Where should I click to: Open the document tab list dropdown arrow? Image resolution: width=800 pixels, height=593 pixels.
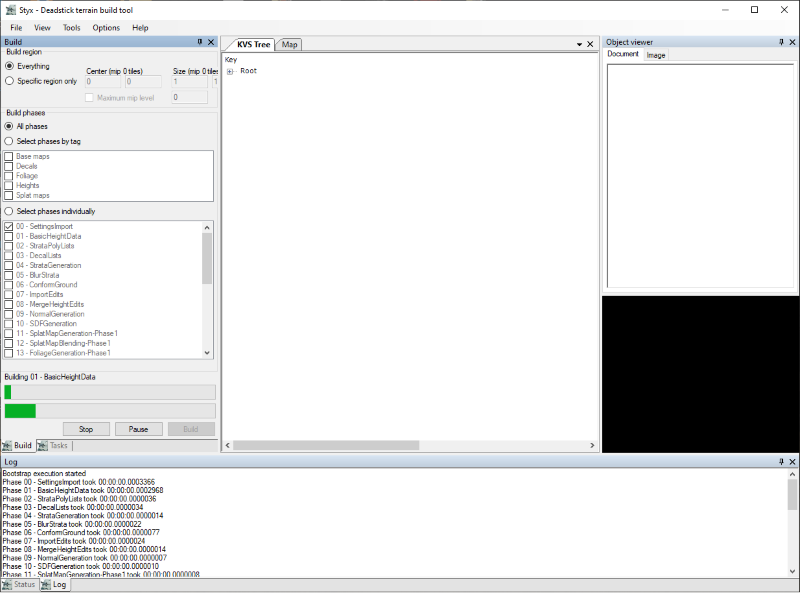[579, 44]
